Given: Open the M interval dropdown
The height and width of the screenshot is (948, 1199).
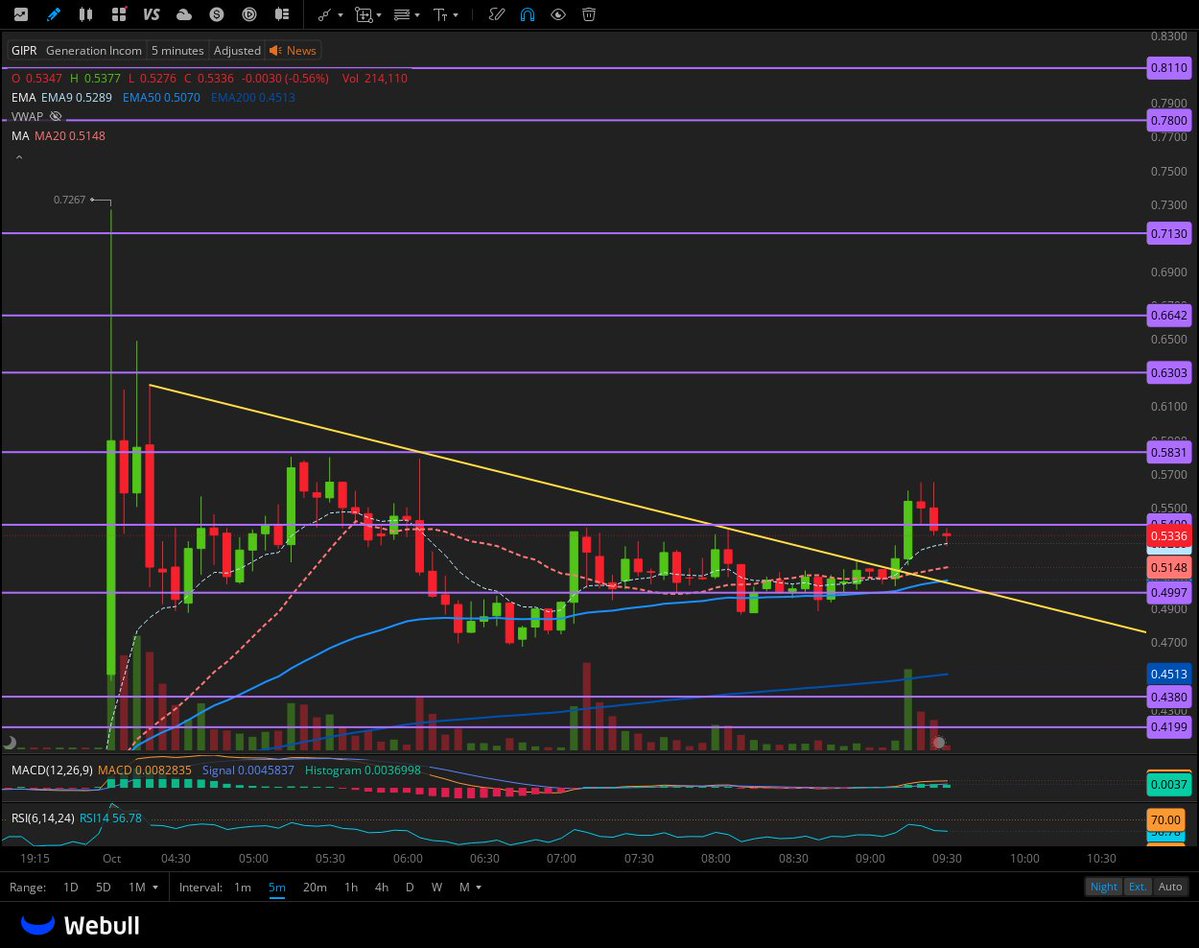Looking at the screenshot, I should click(470, 887).
